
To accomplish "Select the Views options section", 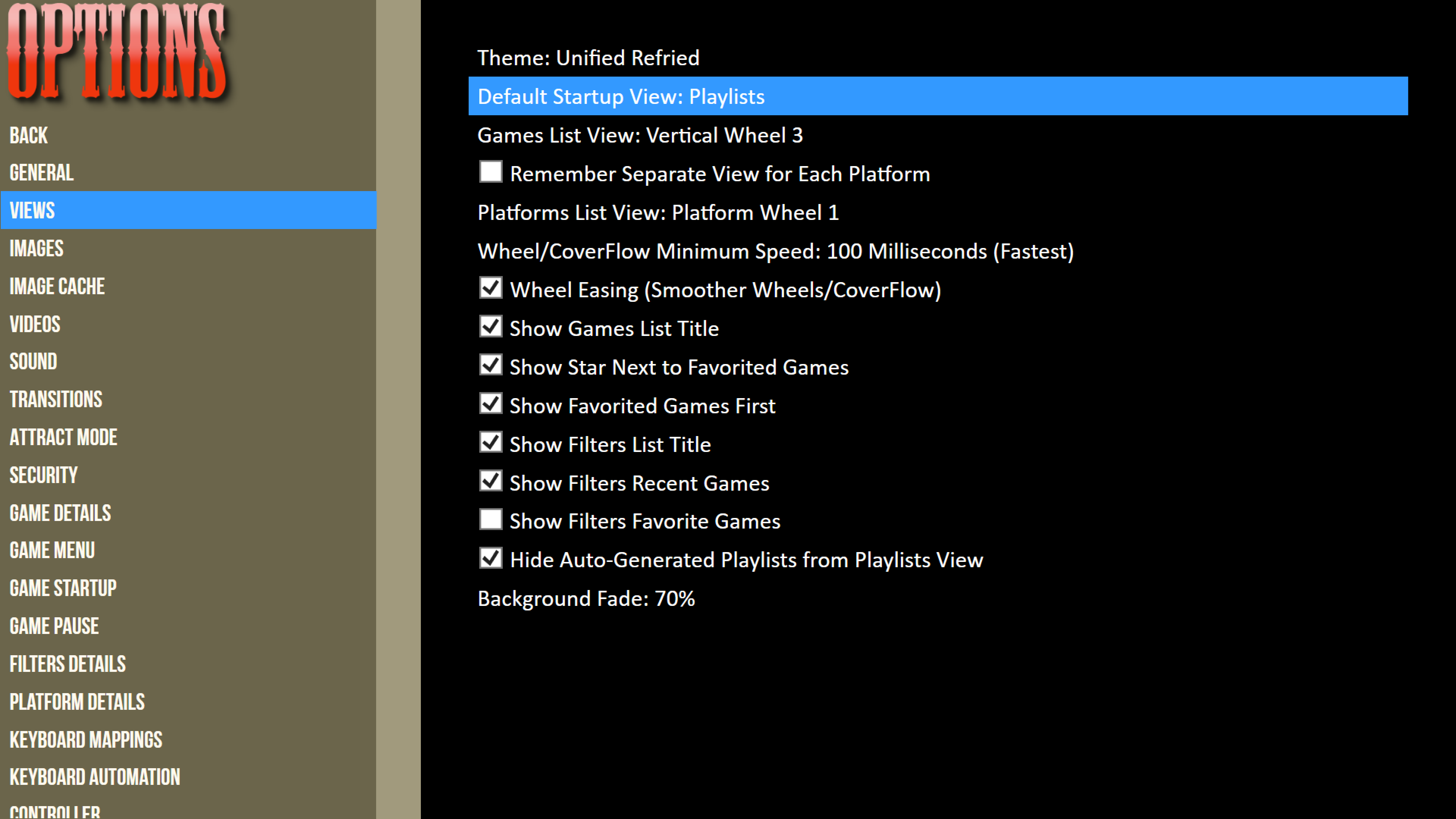I will (188, 210).
